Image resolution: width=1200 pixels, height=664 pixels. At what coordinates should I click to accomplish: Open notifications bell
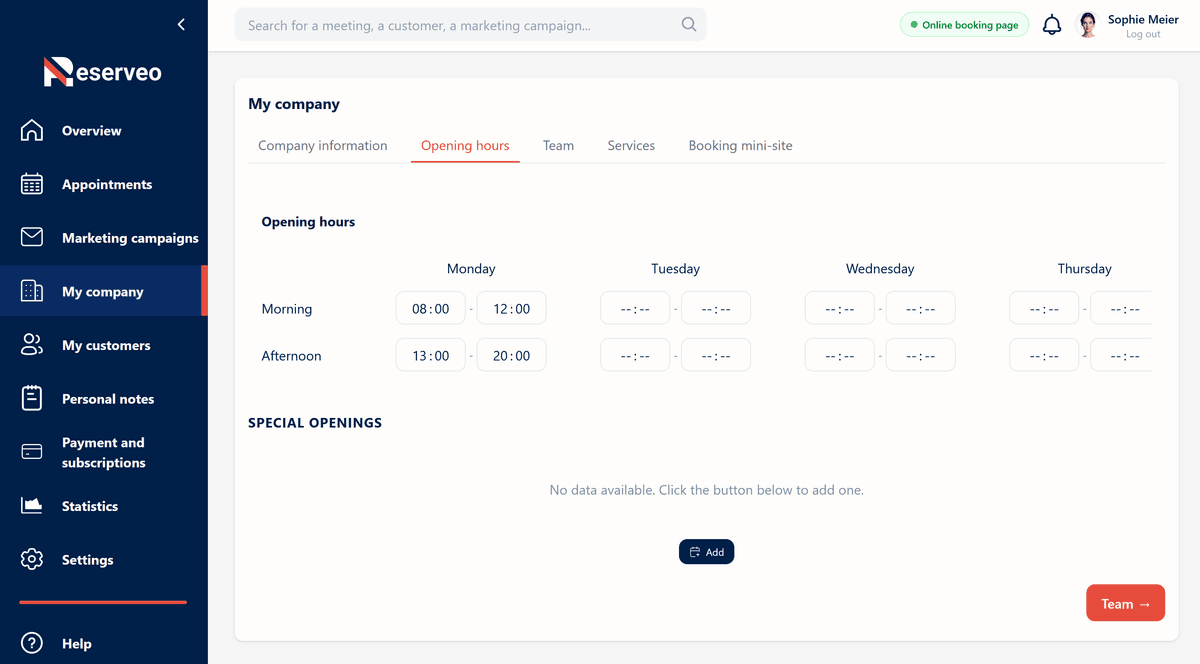1052,25
